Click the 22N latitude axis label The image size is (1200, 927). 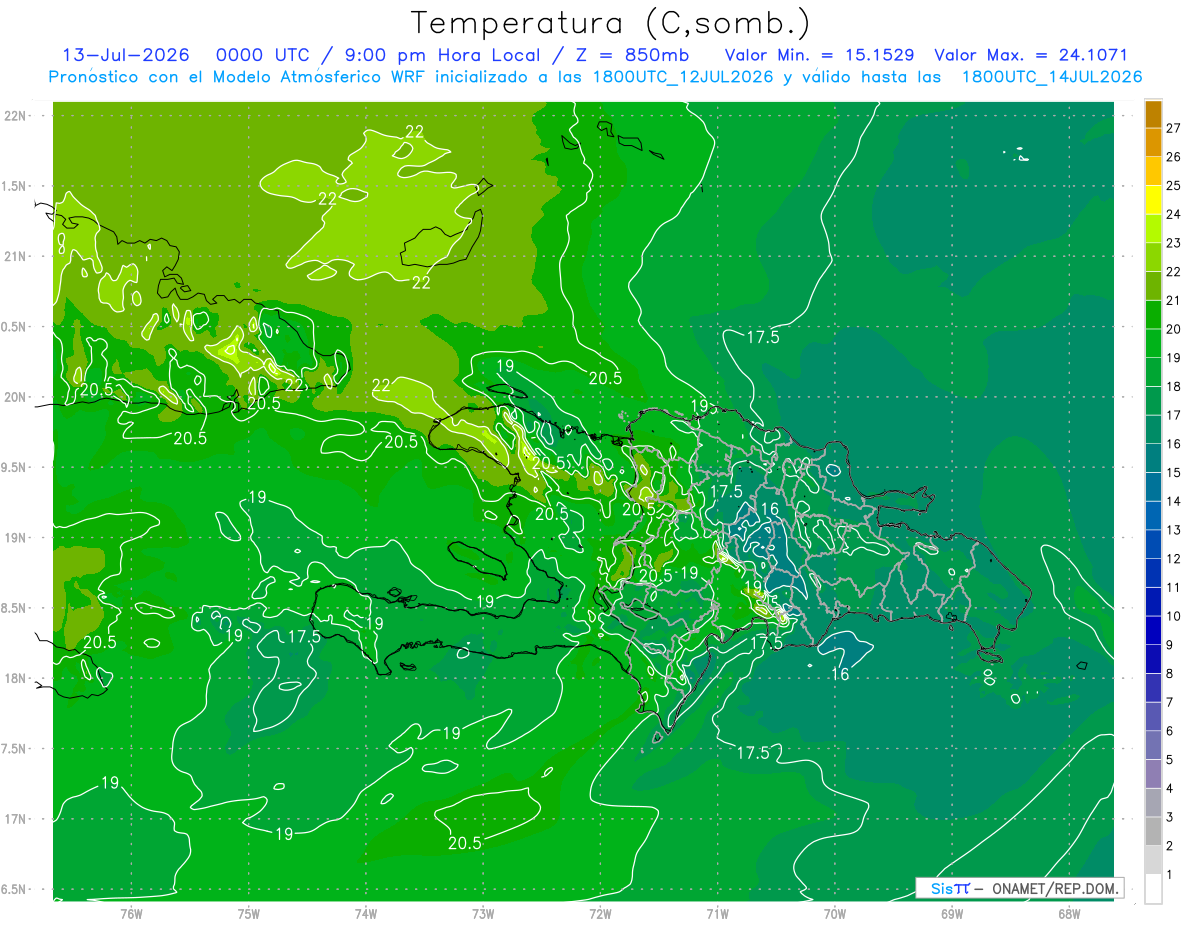click(17, 116)
